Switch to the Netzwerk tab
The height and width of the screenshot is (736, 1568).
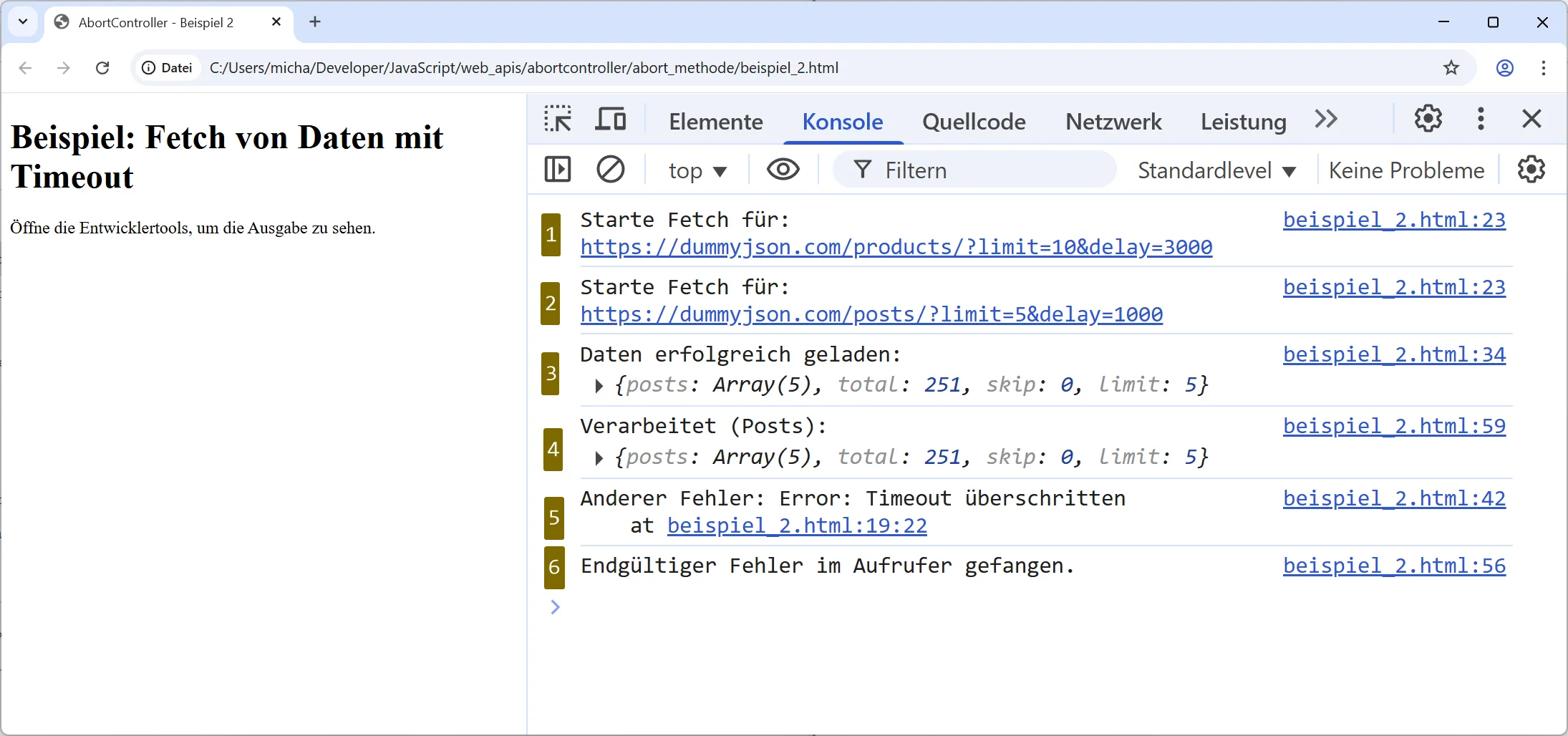tap(1113, 122)
